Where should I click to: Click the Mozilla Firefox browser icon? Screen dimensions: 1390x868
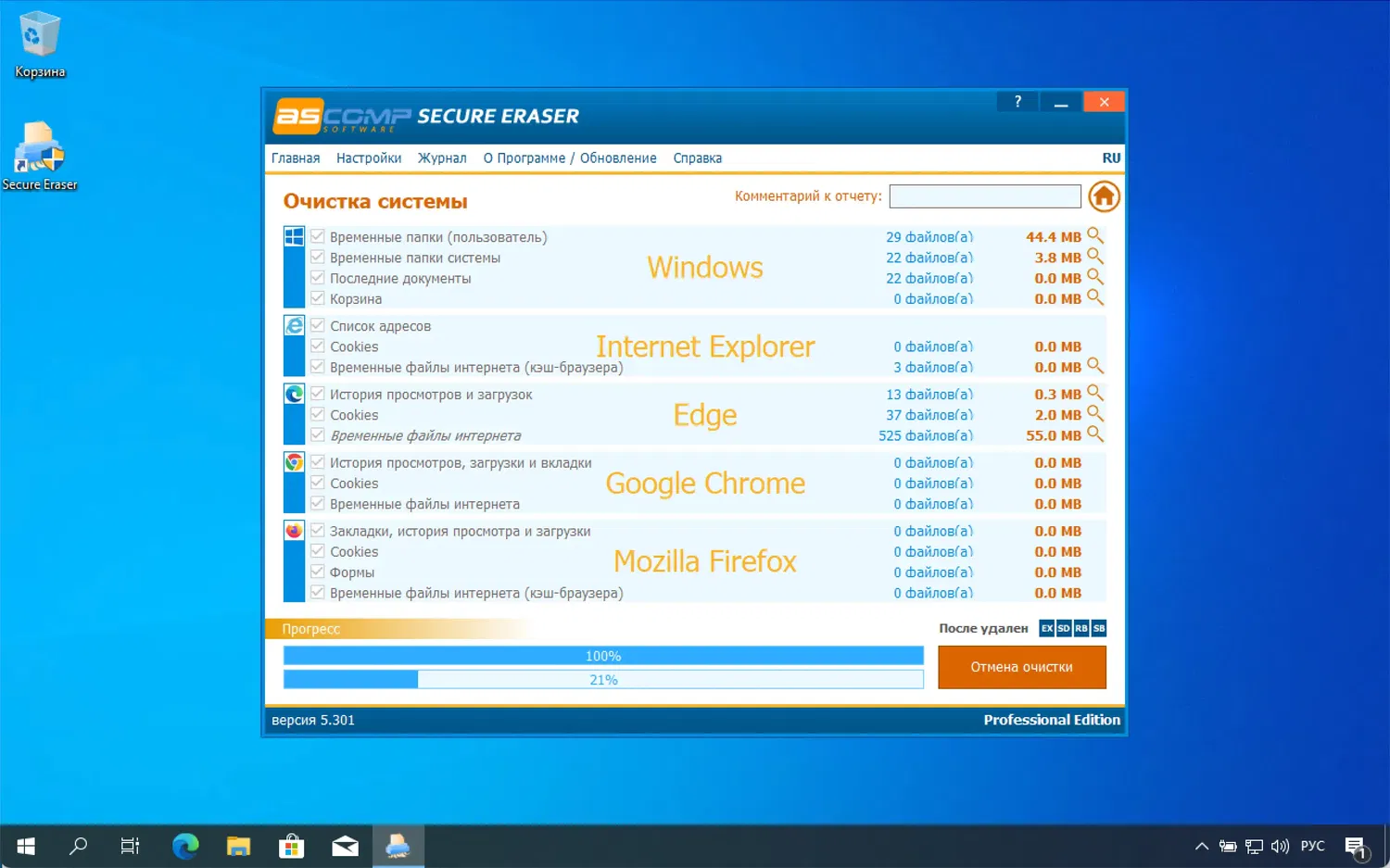294,530
